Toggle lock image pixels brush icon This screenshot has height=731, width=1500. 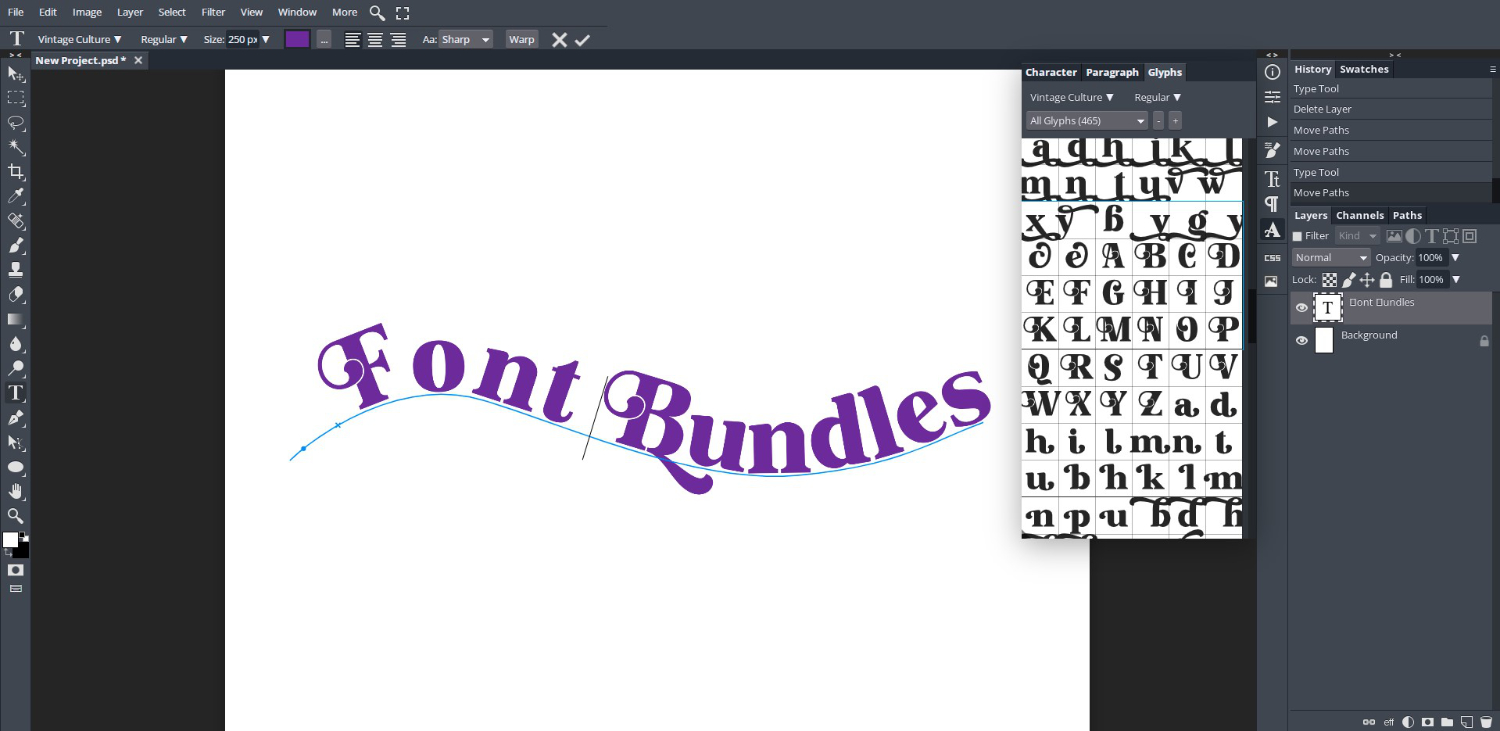[1348, 280]
